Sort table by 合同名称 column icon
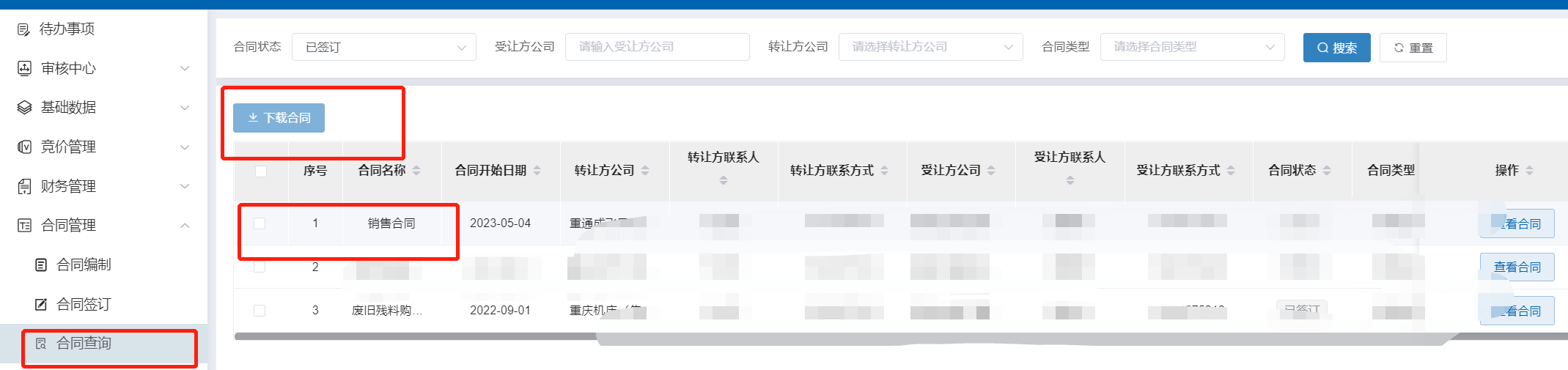Image resolution: width=1568 pixels, height=370 pixels. pyautogui.click(x=416, y=171)
